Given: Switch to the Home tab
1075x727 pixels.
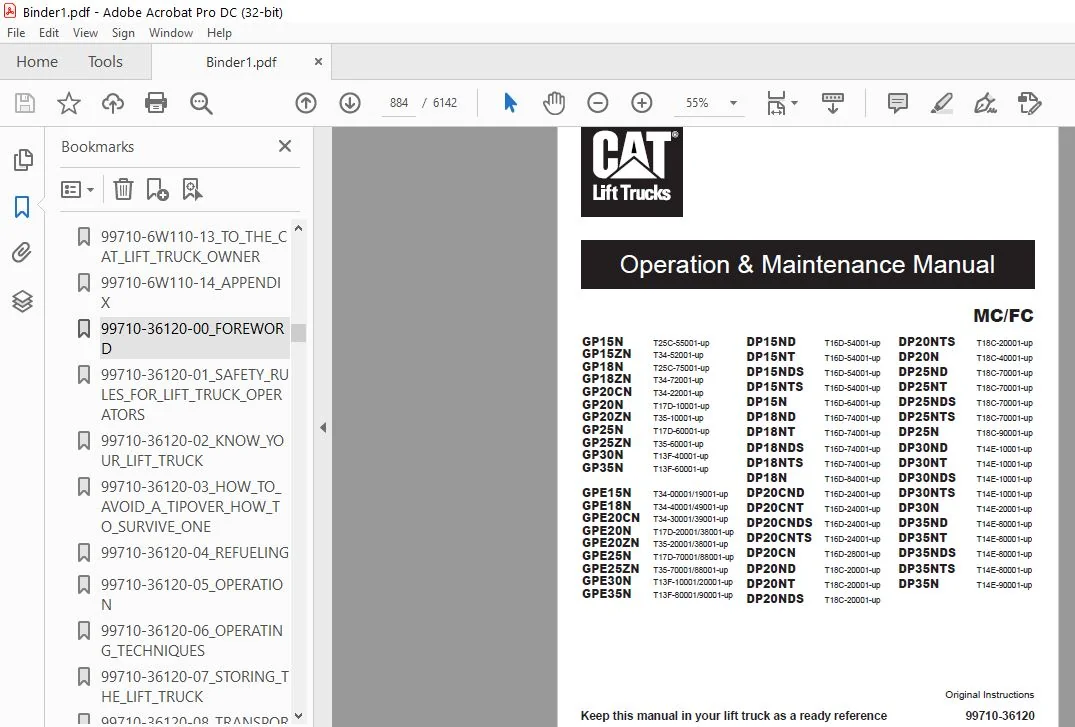Looking at the screenshot, I should (x=37, y=62).
